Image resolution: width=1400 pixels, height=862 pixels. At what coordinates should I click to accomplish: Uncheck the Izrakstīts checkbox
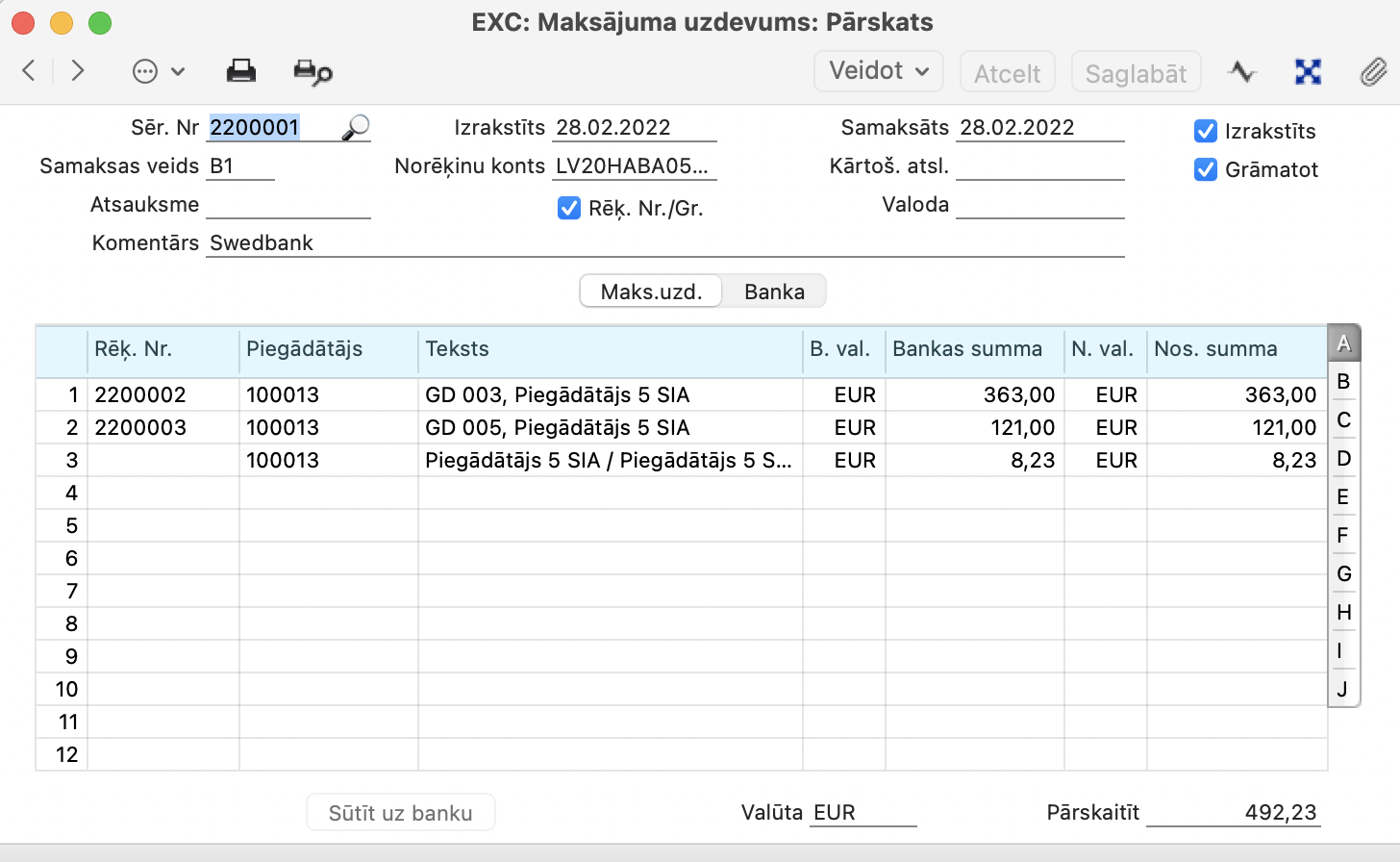click(x=1206, y=131)
